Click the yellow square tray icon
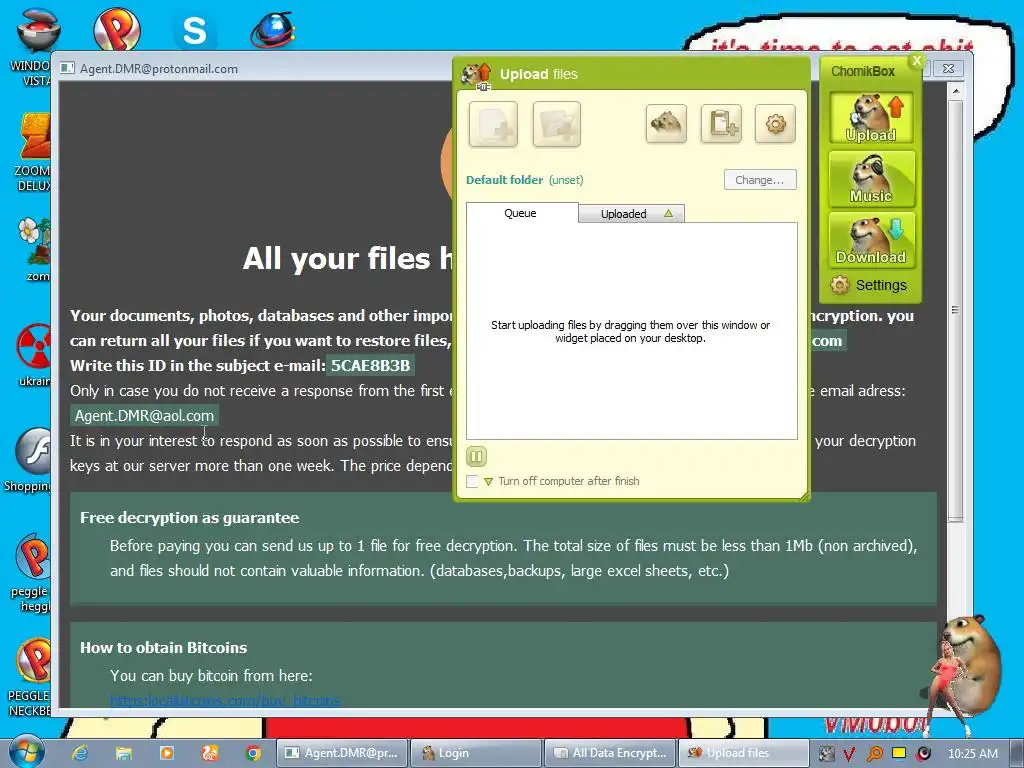 (x=899, y=753)
